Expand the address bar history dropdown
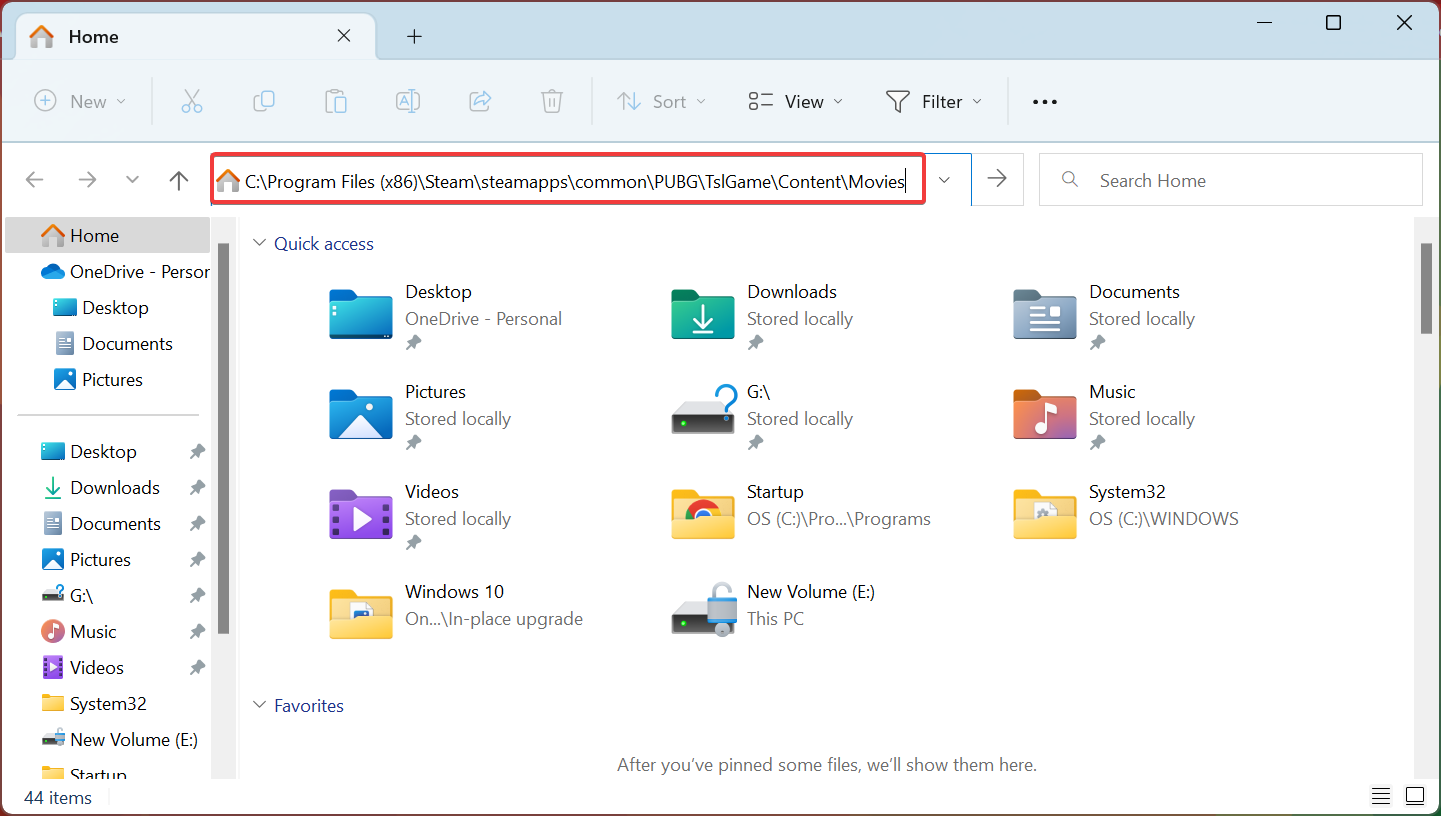Screen dimensions: 1441x816 coord(944,179)
